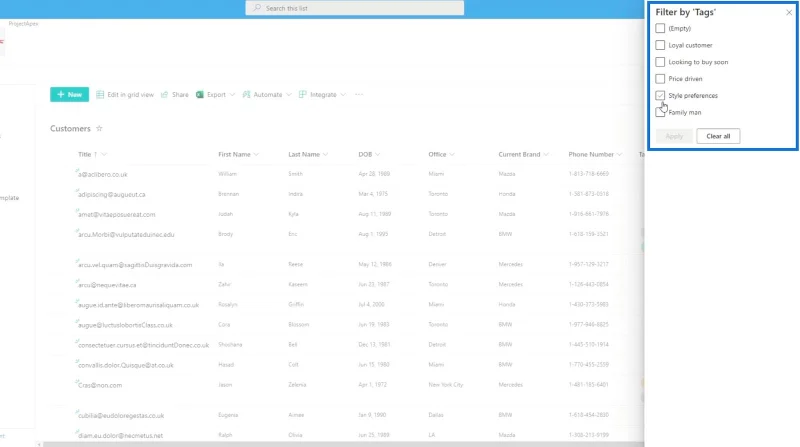Image resolution: width=800 pixels, height=447 pixels.
Task: Click the Zelenia last name cell
Action: [x=297, y=385]
